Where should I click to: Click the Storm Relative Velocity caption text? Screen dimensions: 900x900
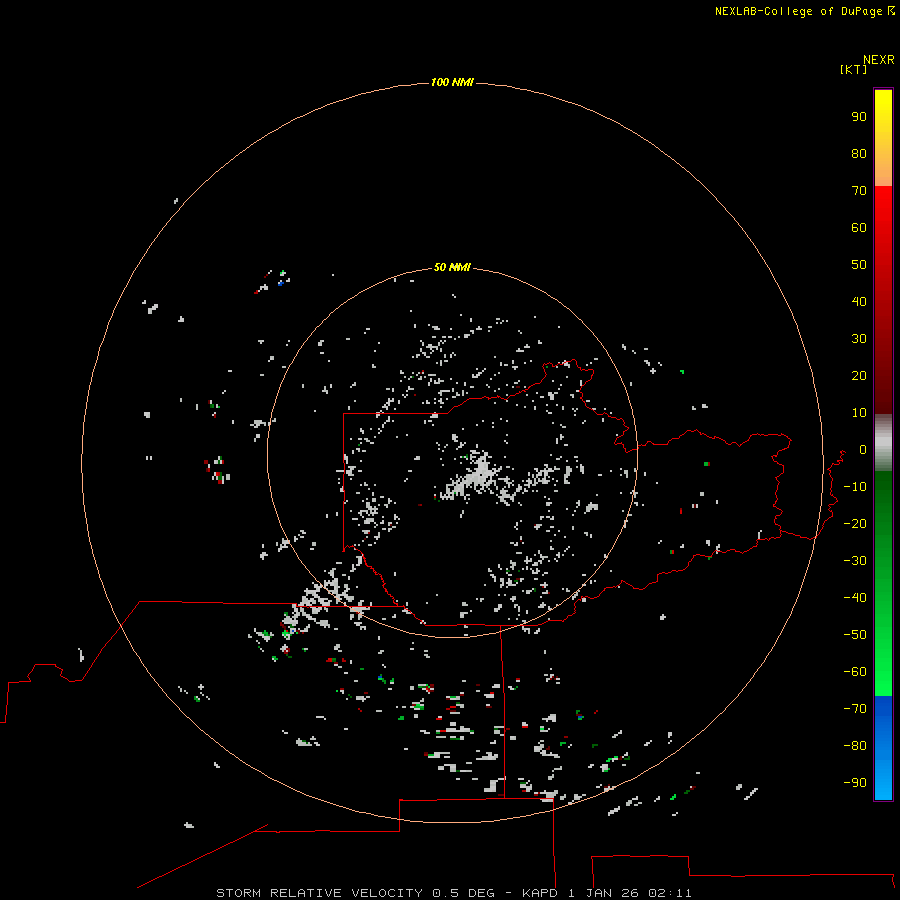click(x=319, y=893)
